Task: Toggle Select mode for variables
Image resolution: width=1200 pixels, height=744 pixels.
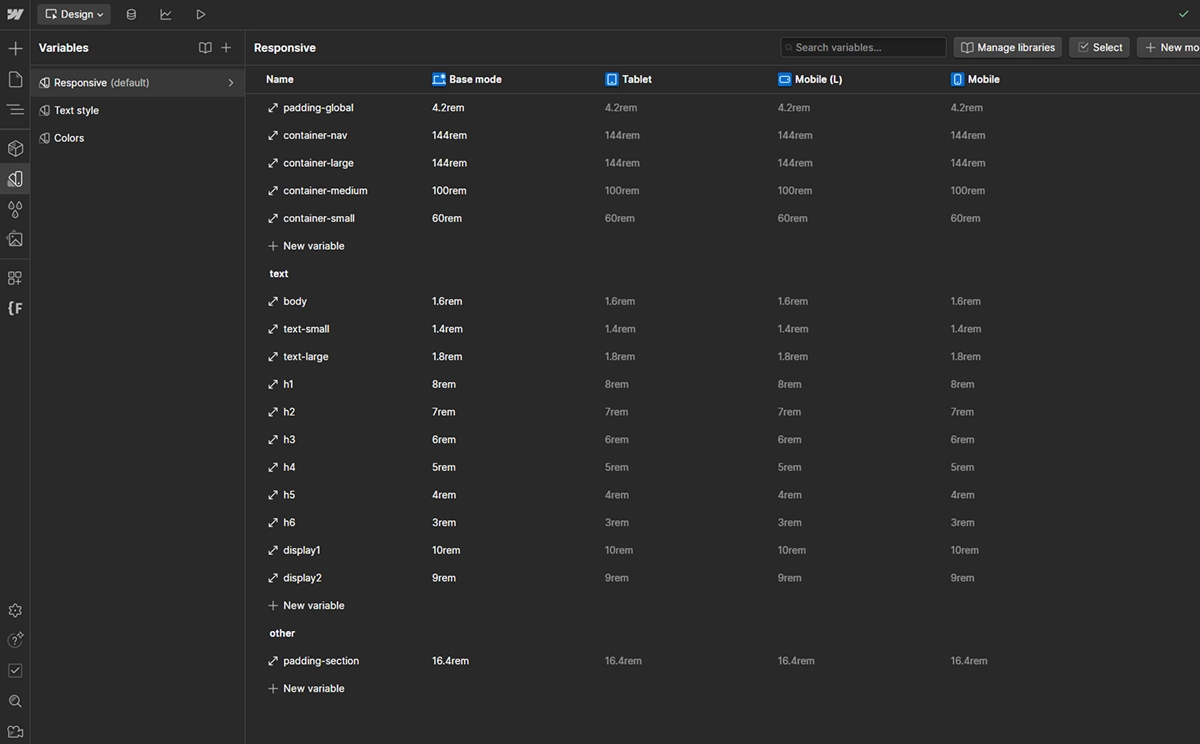Action: tap(1100, 47)
